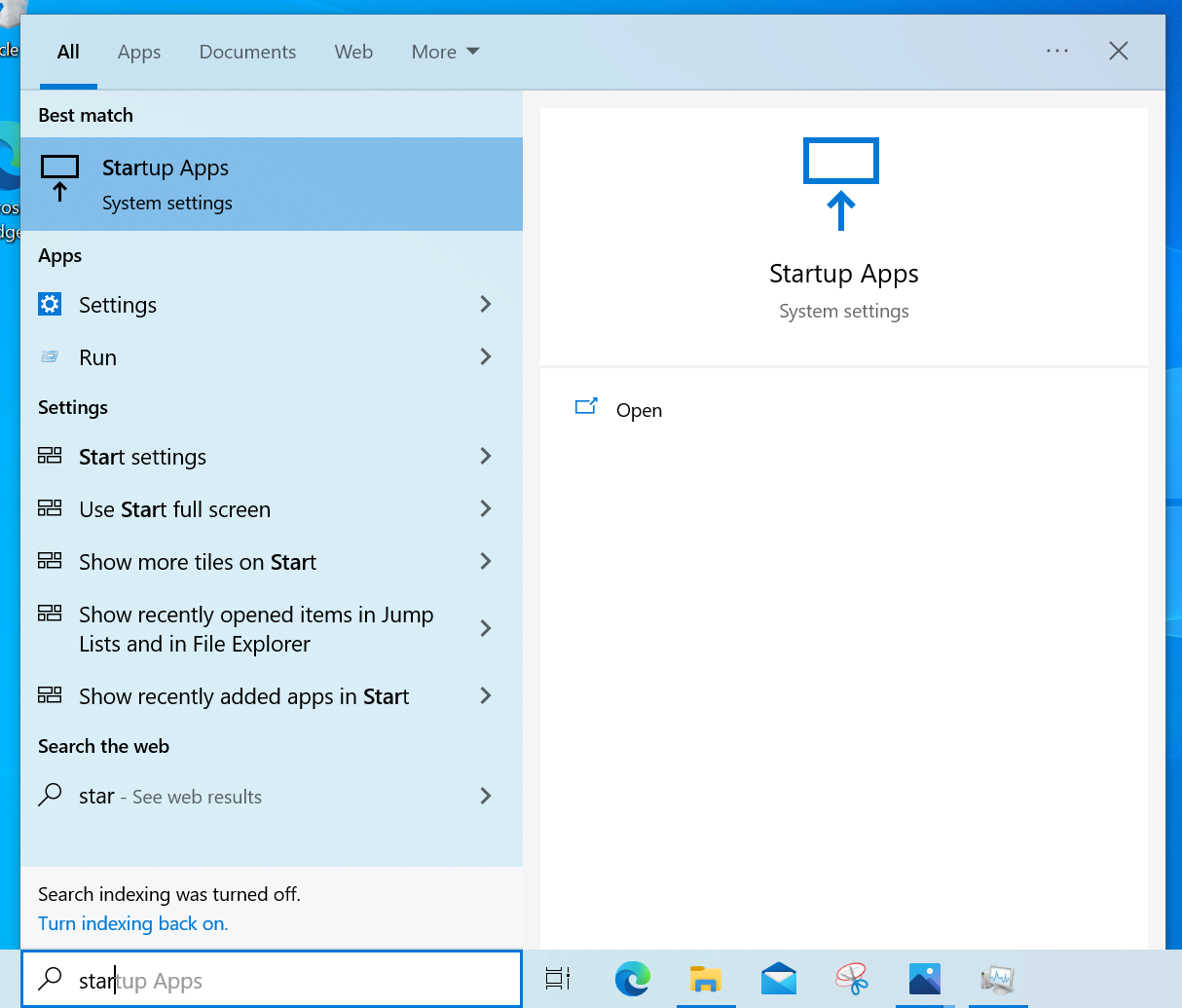The width and height of the screenshot is (1182, 1008).
Task: Open Task View from the taskbar
Action: coord(558,978)
